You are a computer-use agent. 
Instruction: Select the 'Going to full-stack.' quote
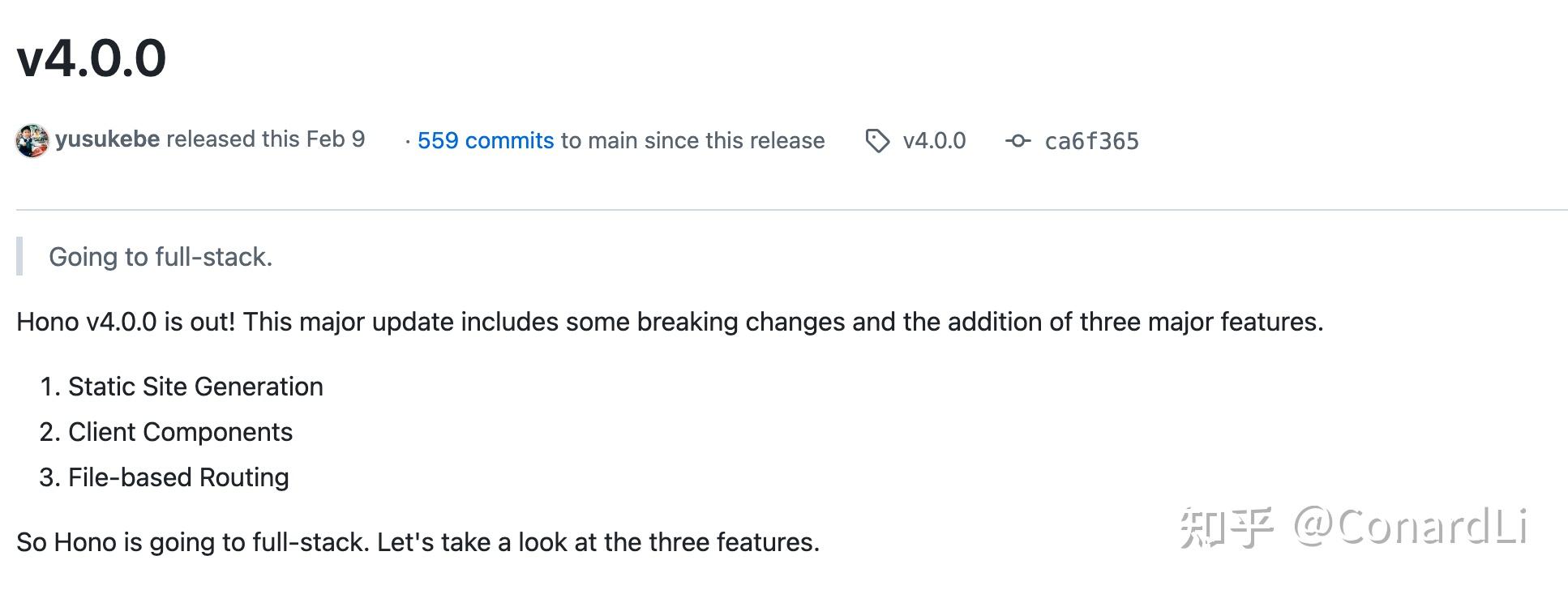160,257
